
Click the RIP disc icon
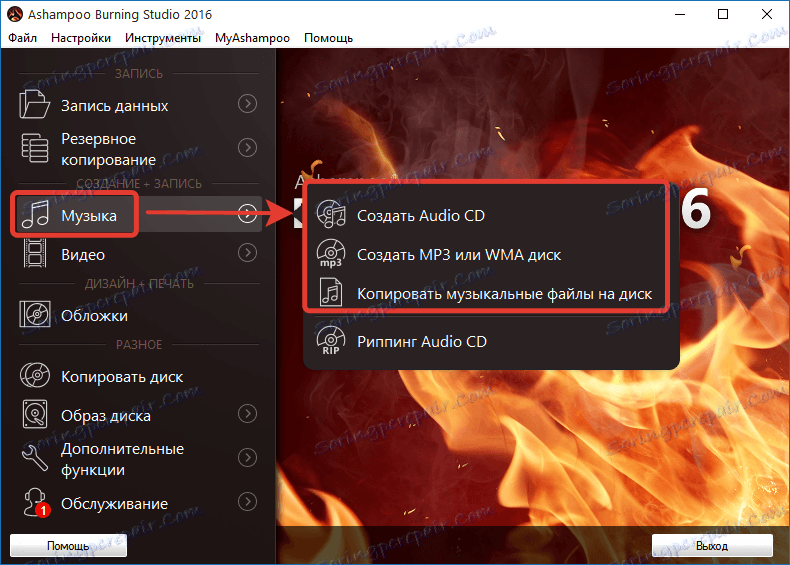pyautogui.click(x=331, y=341)
